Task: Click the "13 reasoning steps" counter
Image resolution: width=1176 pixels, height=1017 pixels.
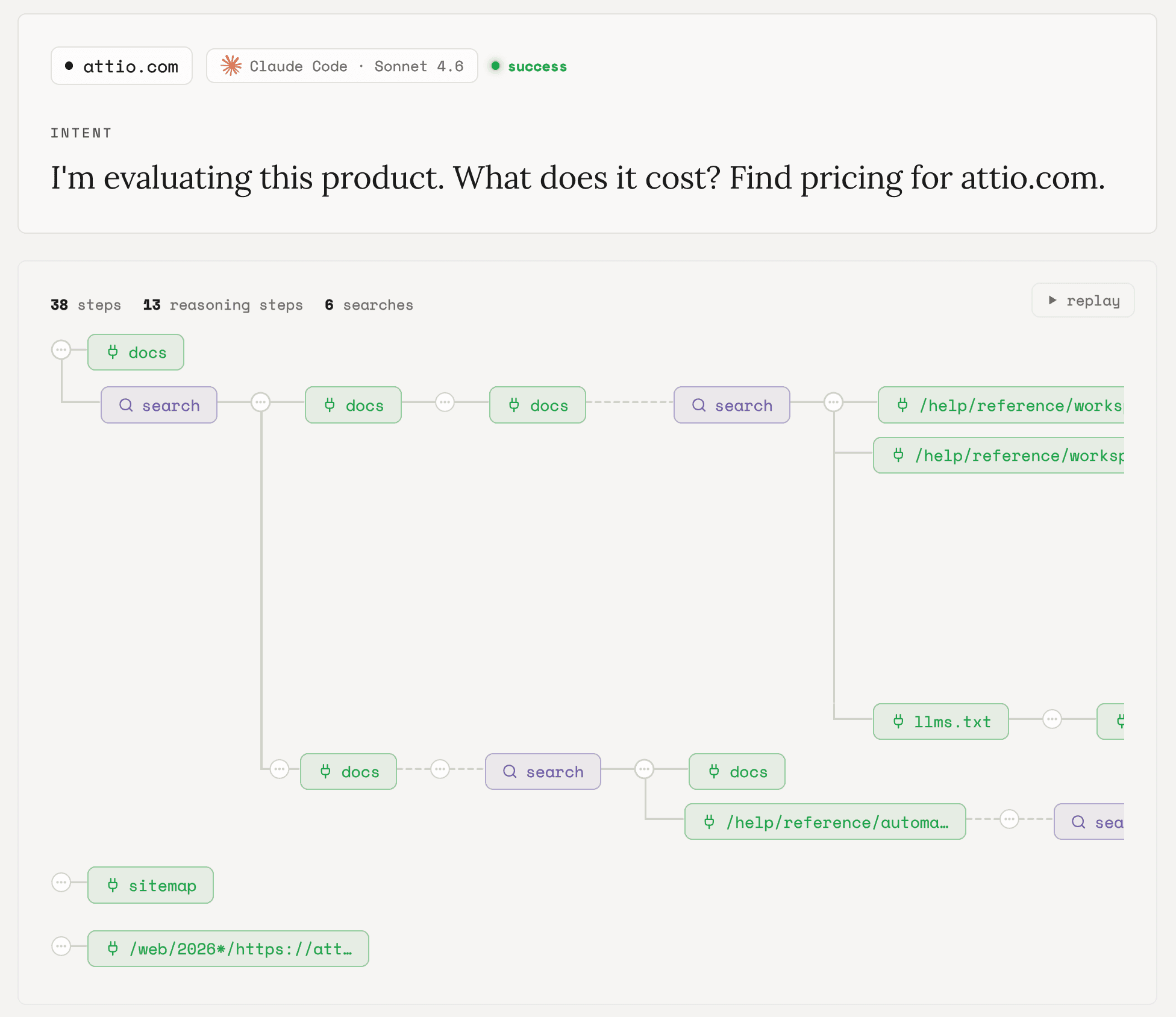Action: [223, 305]
